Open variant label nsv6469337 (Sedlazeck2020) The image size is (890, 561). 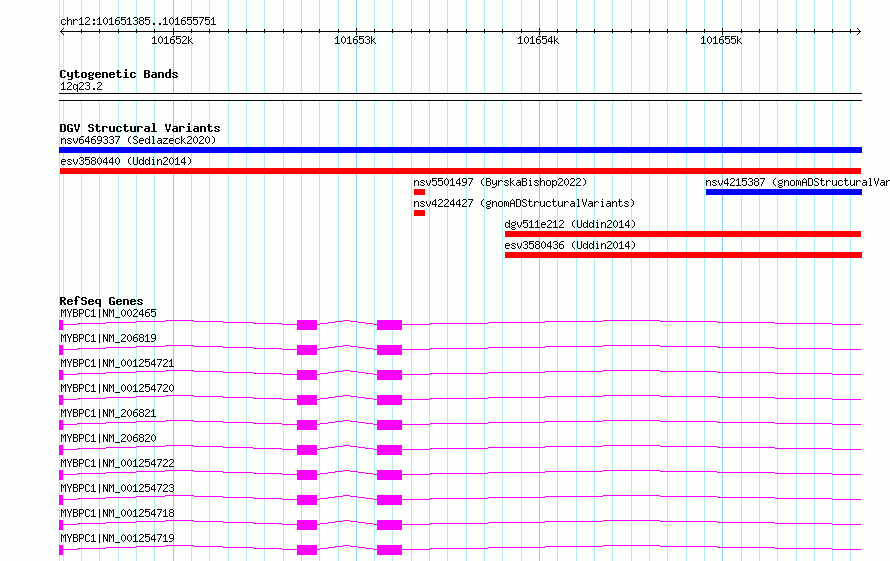[x=138, y=140]
